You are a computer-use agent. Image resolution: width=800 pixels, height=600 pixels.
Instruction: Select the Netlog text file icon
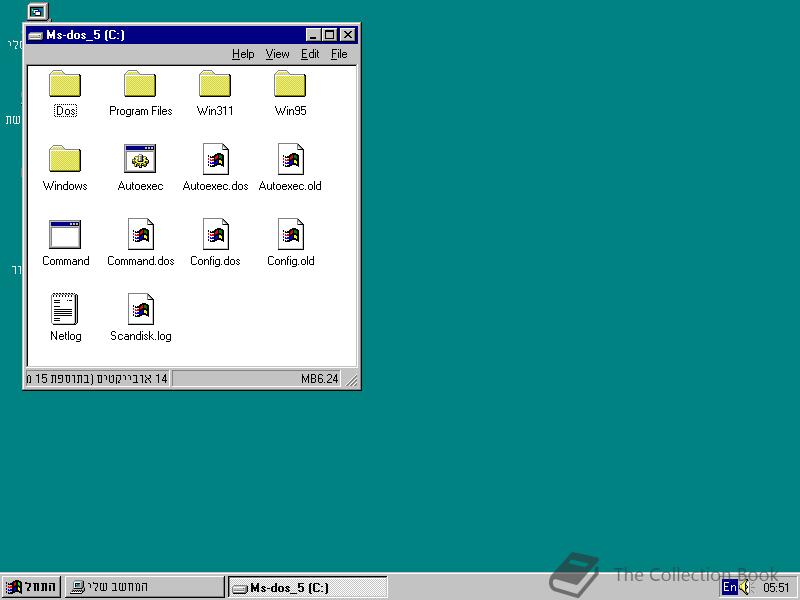click(64, 309)
